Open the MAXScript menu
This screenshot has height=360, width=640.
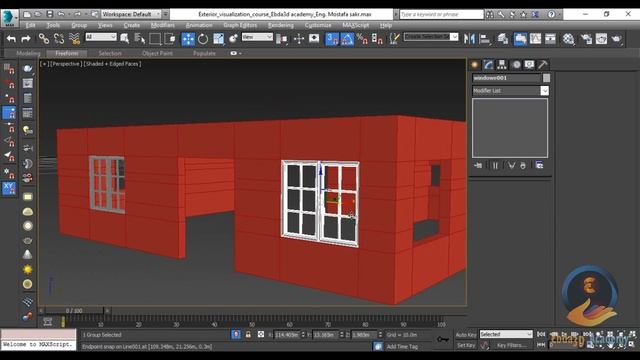click(356, 25)
